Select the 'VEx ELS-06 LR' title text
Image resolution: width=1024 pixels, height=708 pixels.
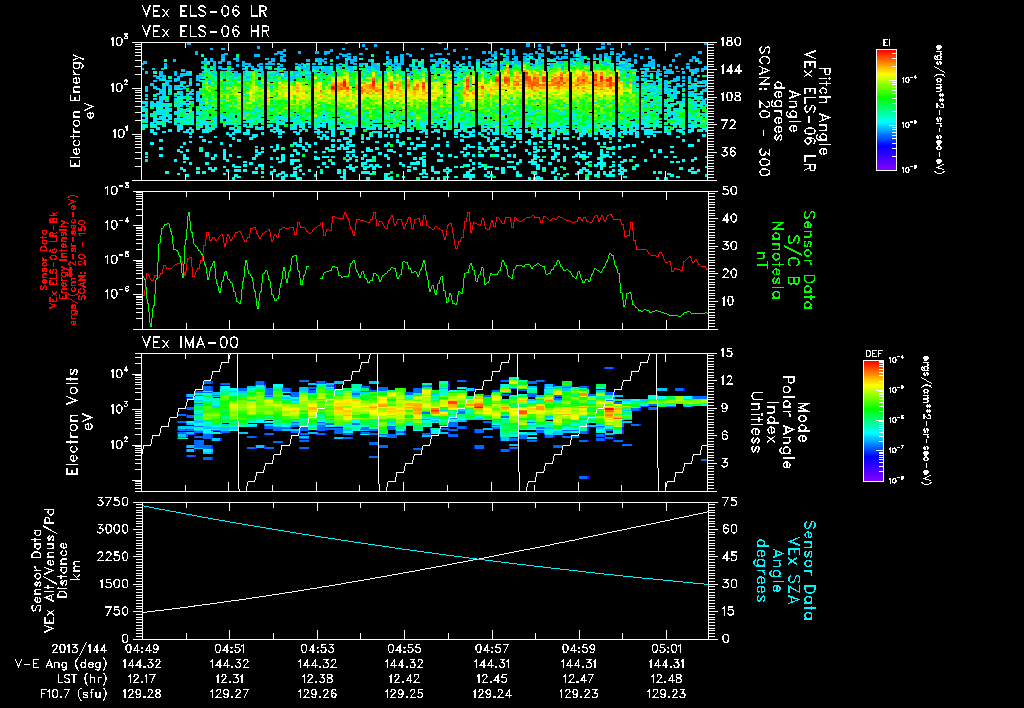[204, 12]
